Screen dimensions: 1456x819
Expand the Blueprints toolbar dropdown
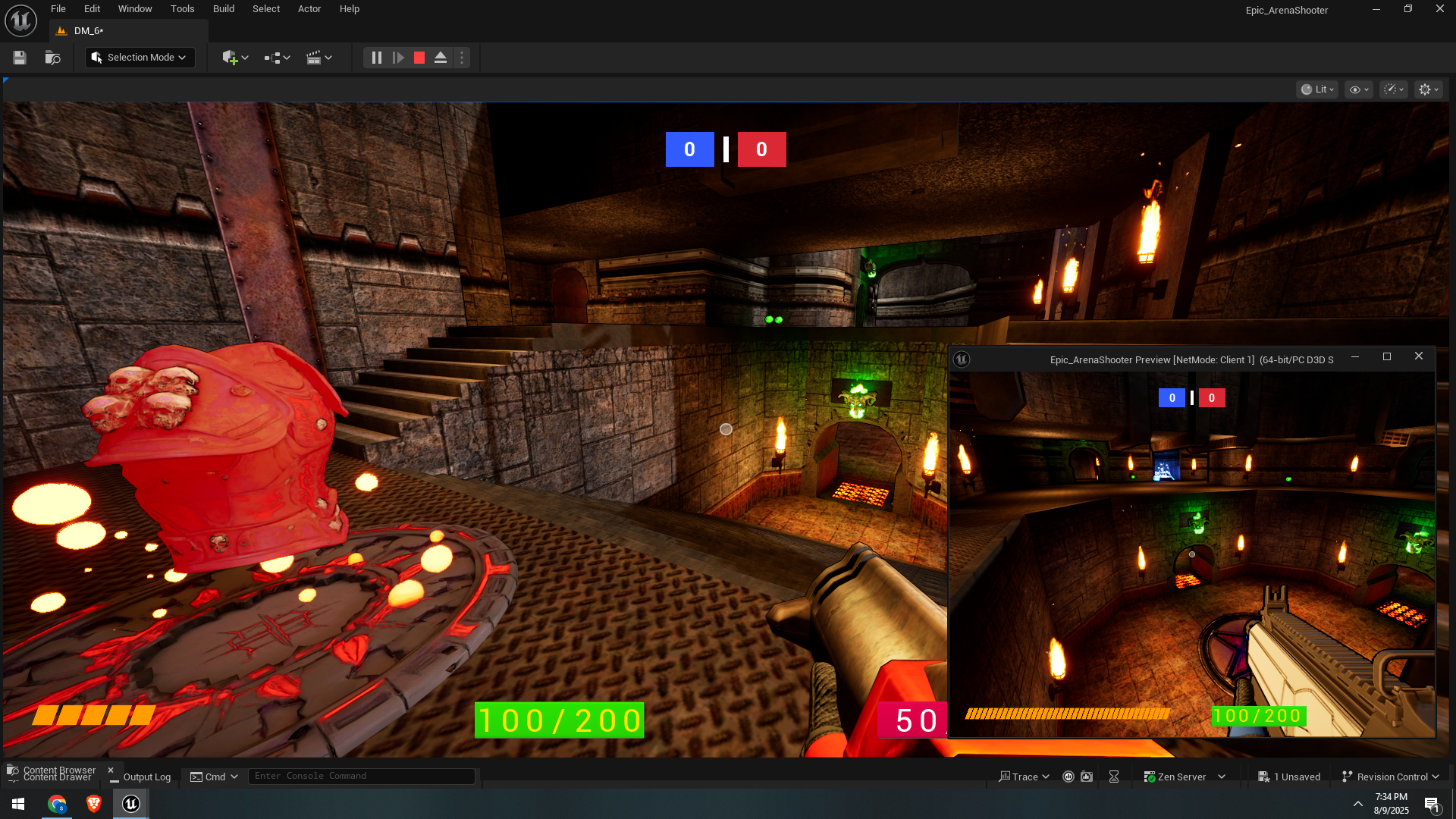277,58
